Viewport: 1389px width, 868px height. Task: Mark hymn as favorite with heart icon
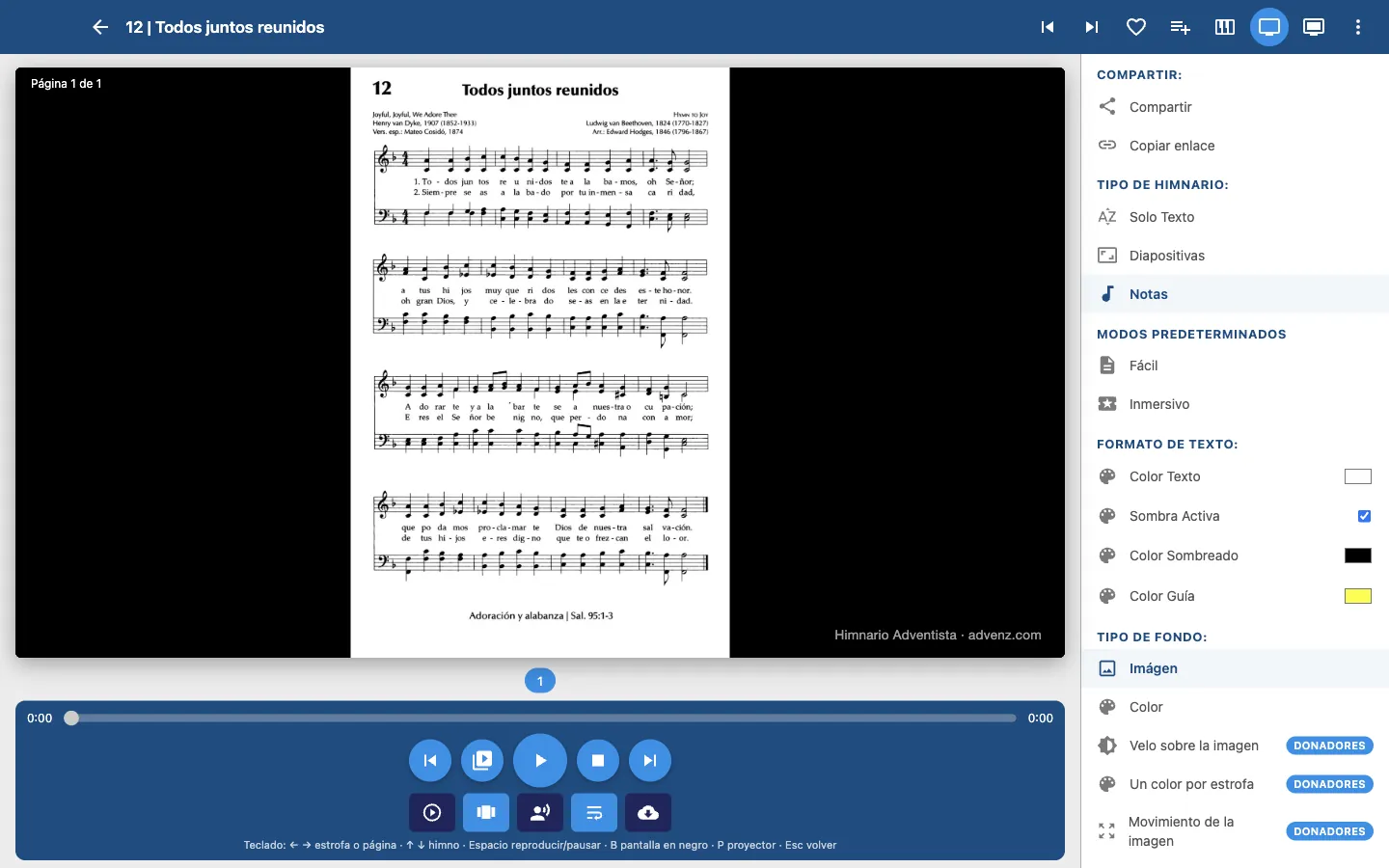[1136, 27]
